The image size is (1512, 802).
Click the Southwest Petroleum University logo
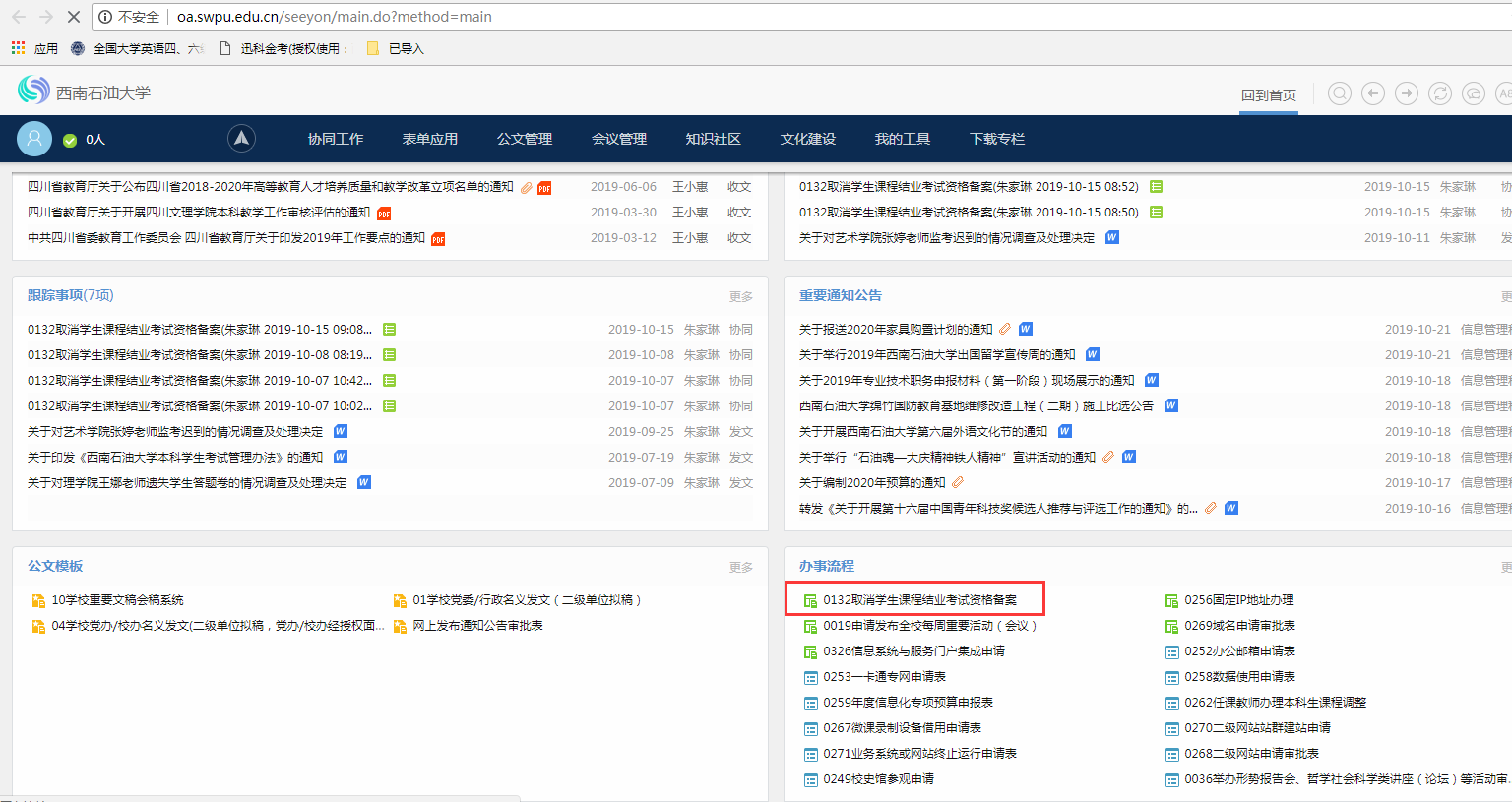pos(33,91)
